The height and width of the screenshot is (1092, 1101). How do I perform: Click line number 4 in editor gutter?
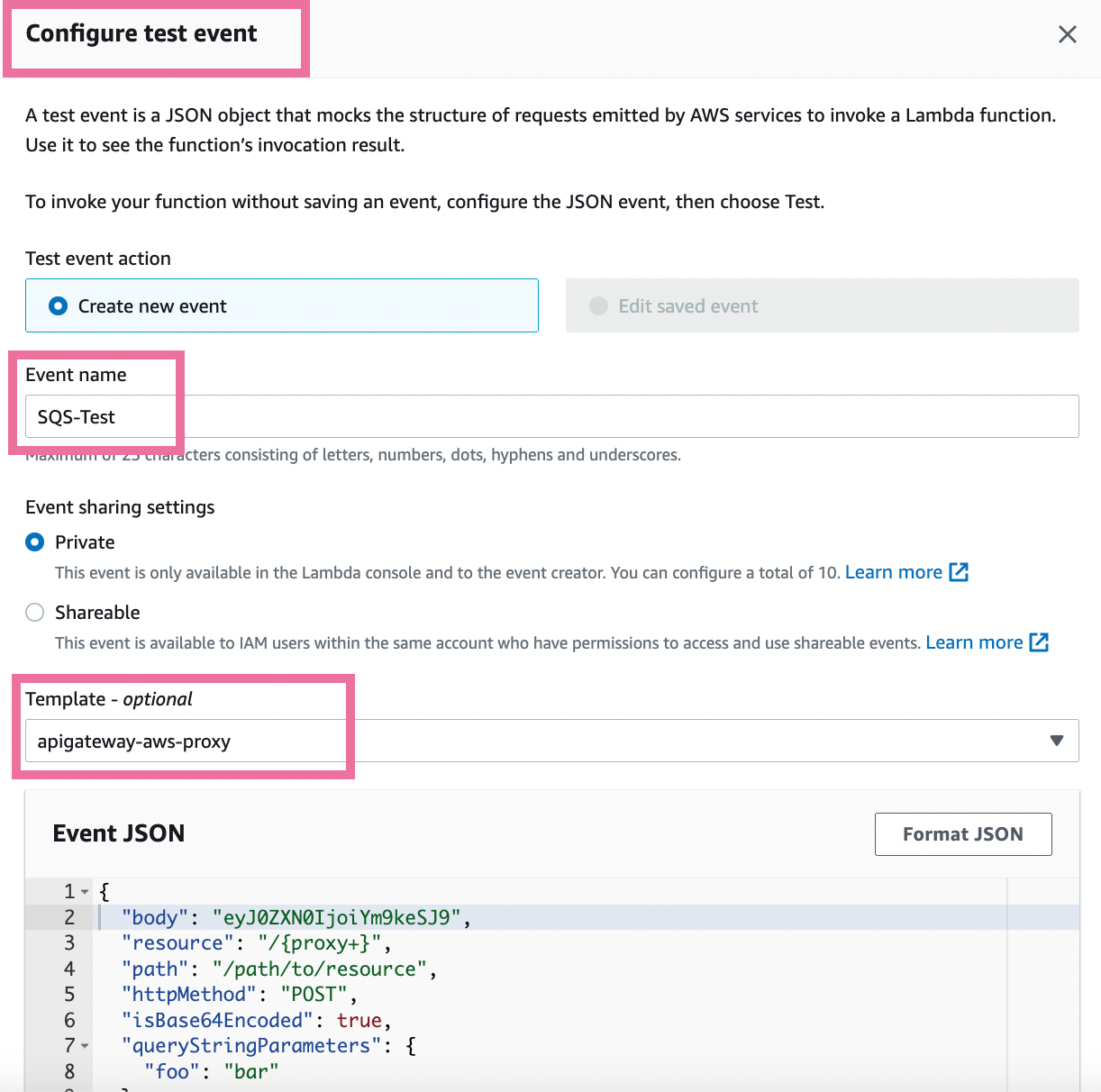[69, 969]
